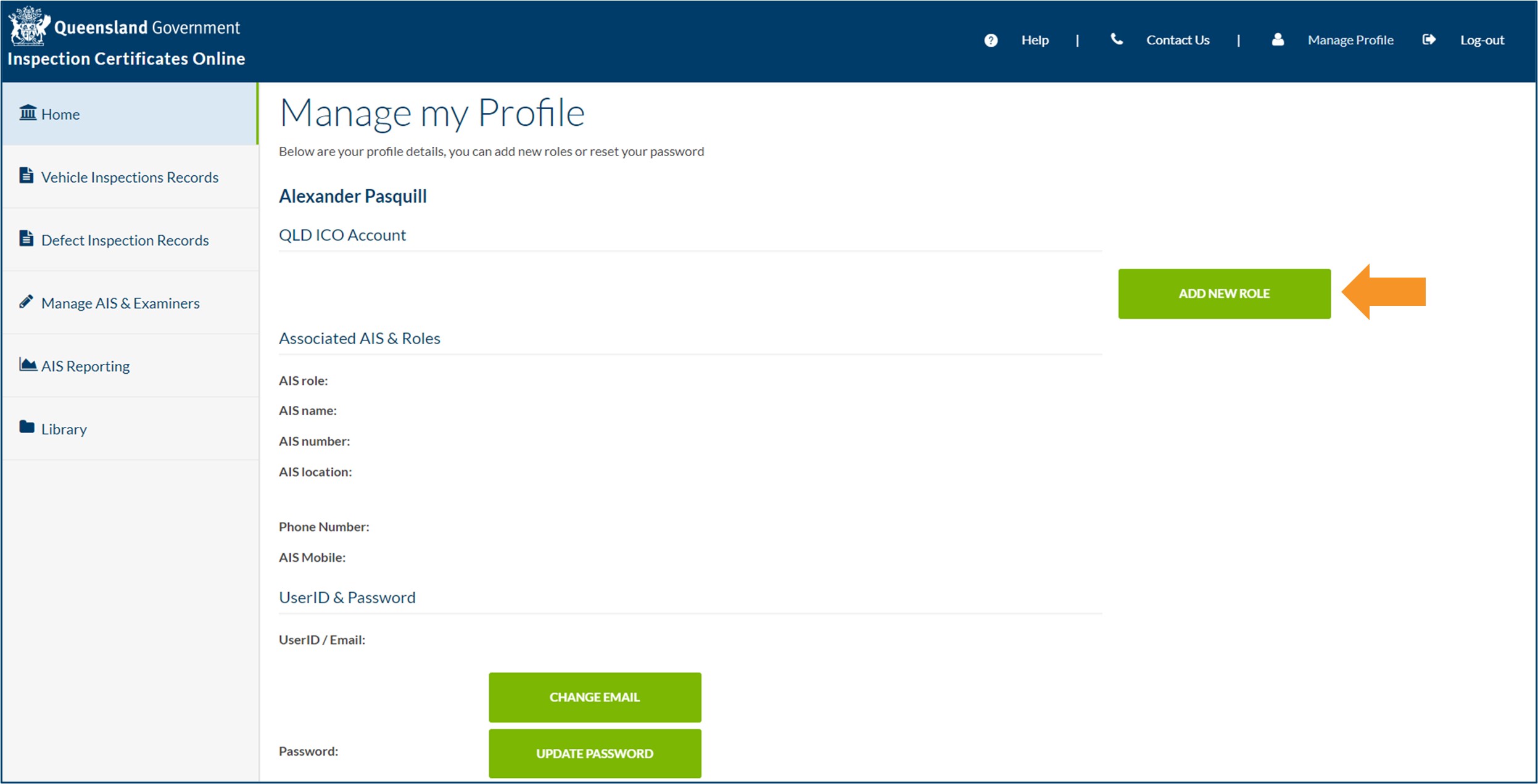1538x784 pixels.
Task: Open Contact Us link in header
Action: click(1177, 40)
